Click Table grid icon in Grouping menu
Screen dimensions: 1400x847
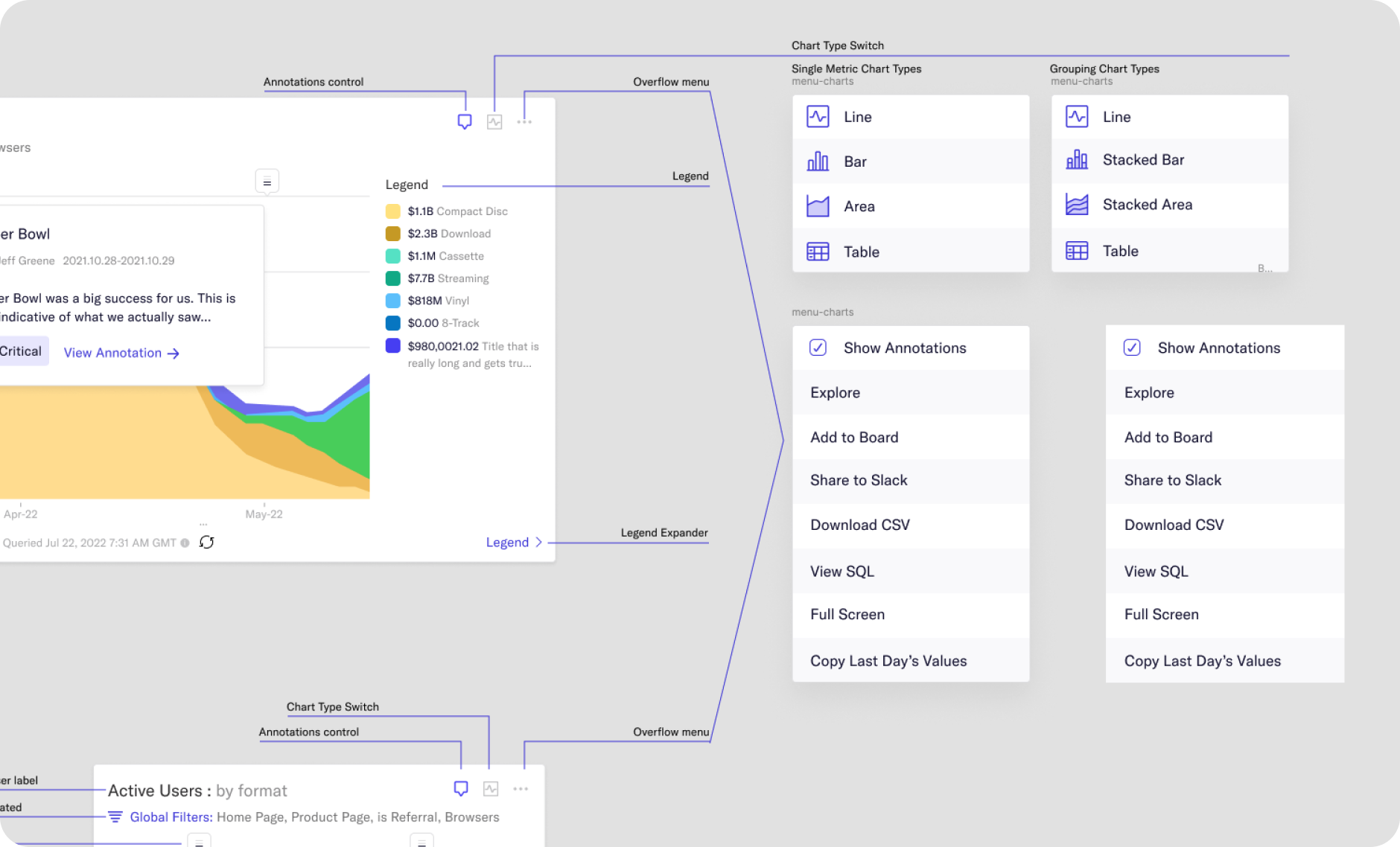[1077, 251]
